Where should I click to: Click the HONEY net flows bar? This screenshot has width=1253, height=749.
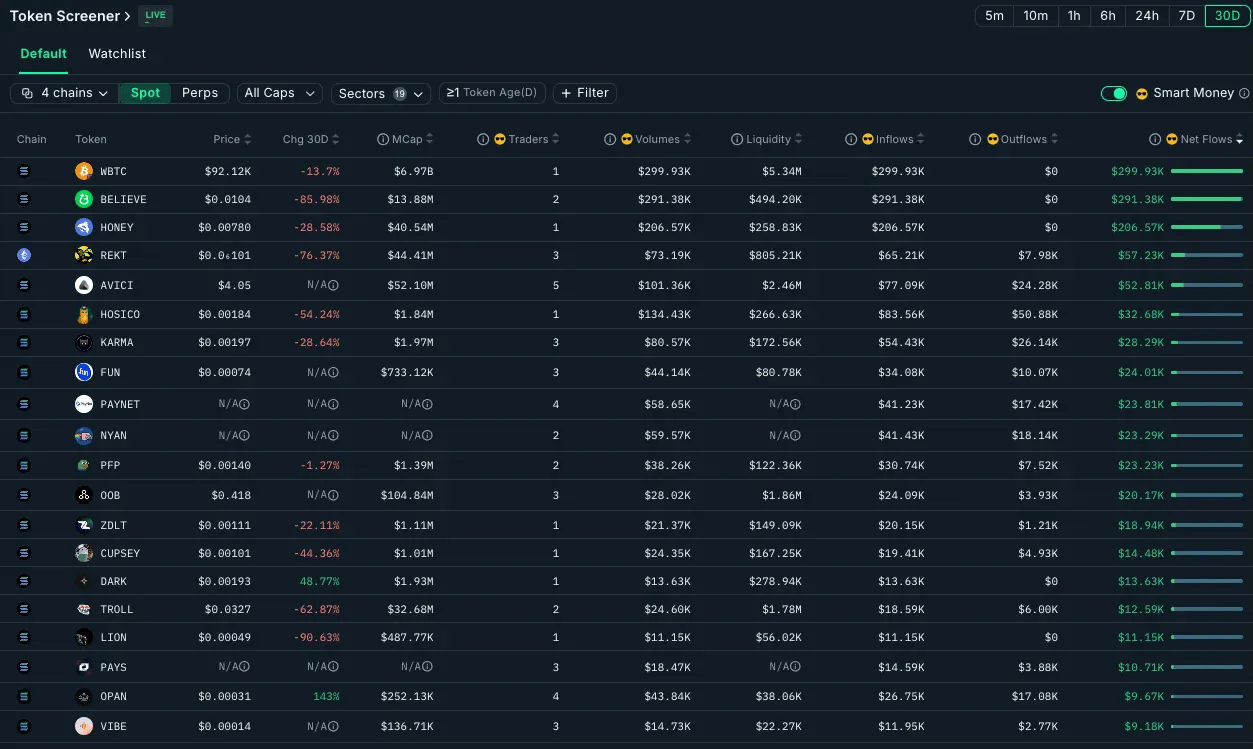click(1207, 227)
